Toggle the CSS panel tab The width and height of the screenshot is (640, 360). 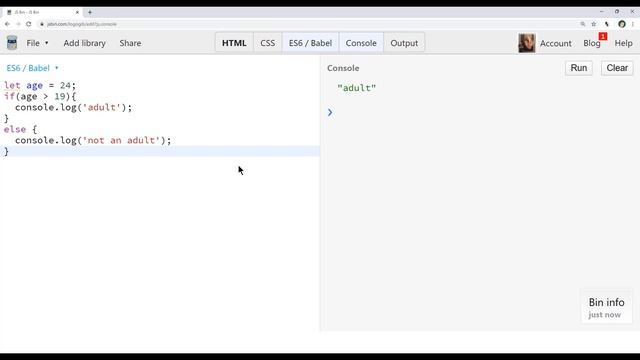(268, 43)
